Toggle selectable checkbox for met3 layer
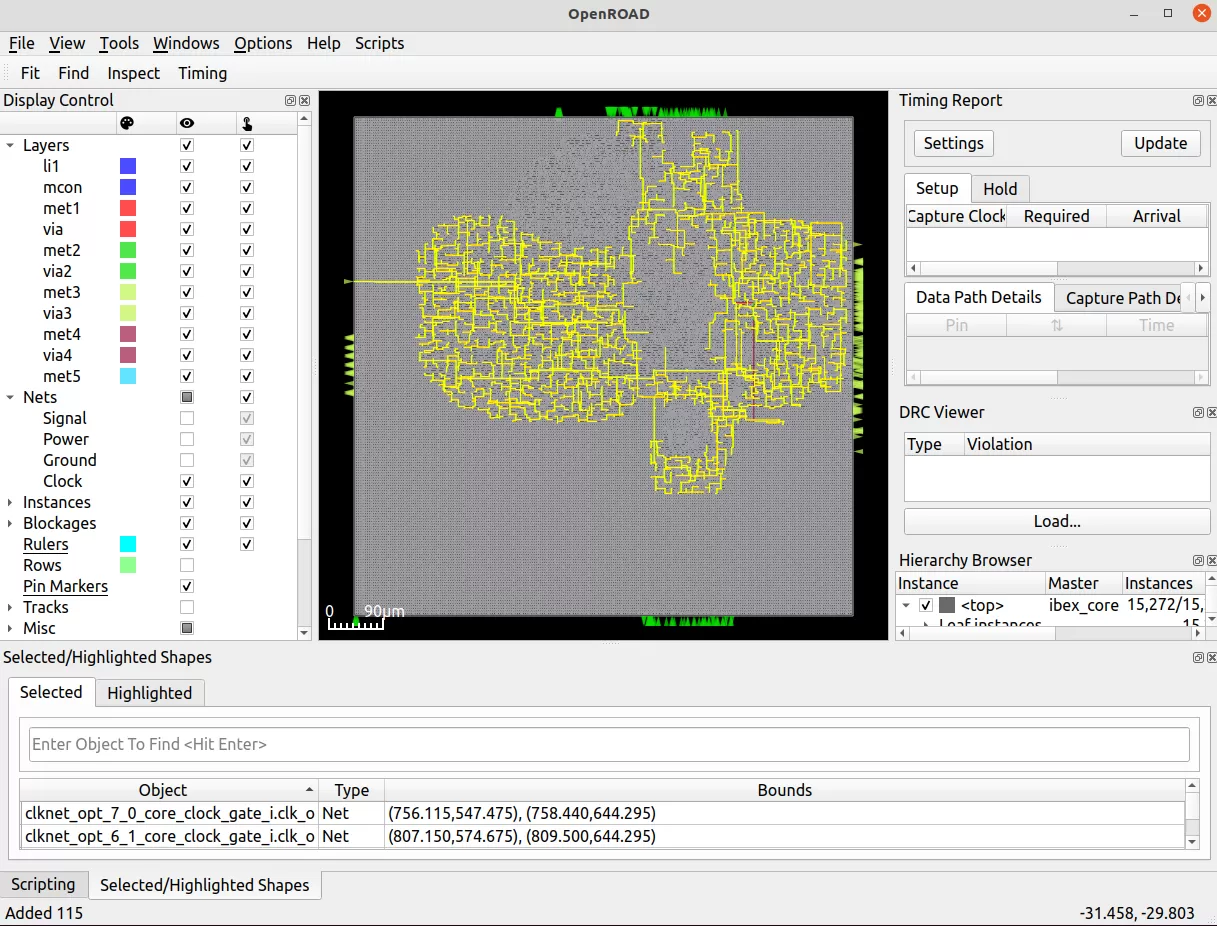1217x926 pixels. [x=247, y=292]
